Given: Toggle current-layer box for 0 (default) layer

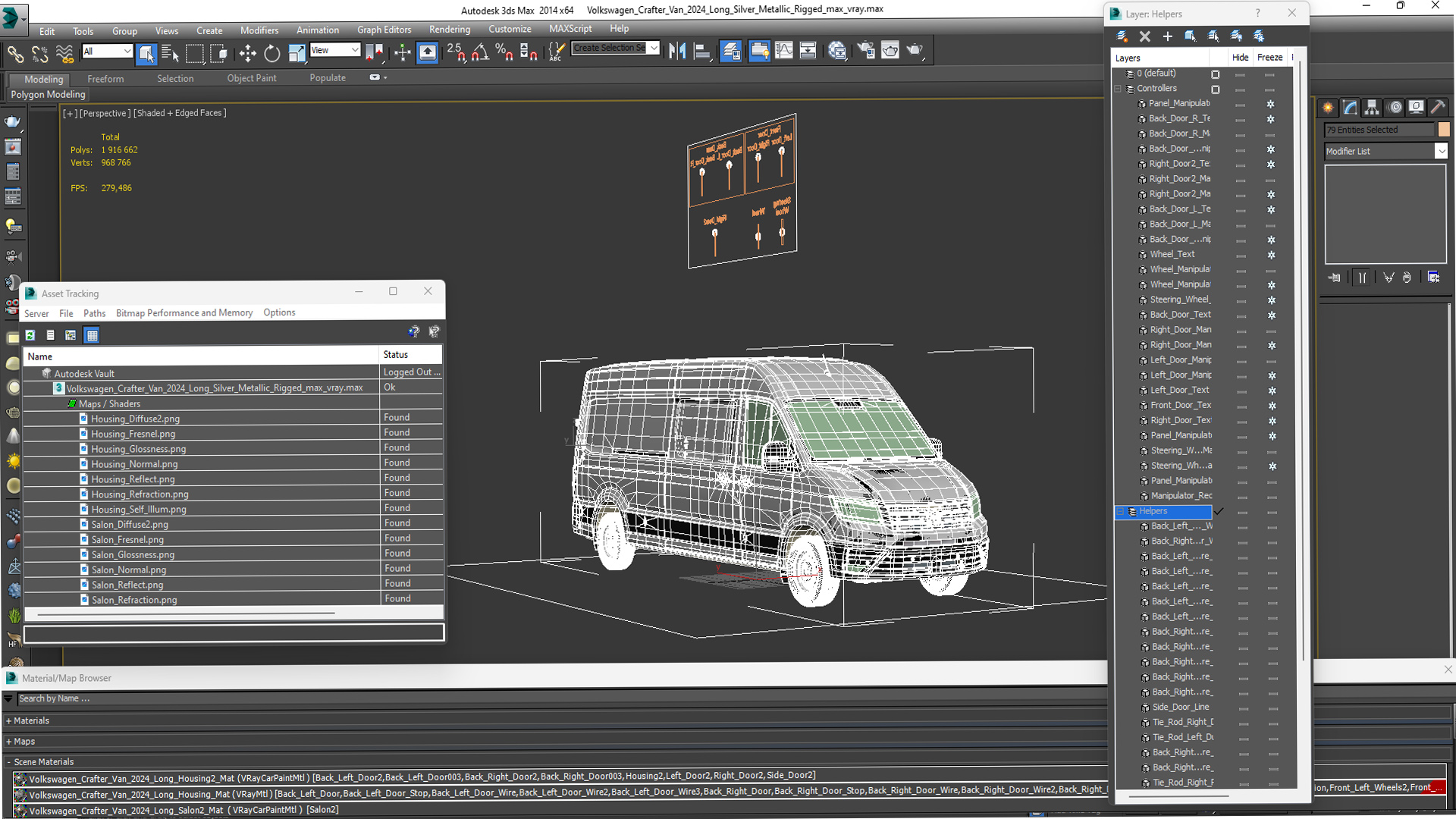Looking at the screenshot, I should pos(1215,74).
